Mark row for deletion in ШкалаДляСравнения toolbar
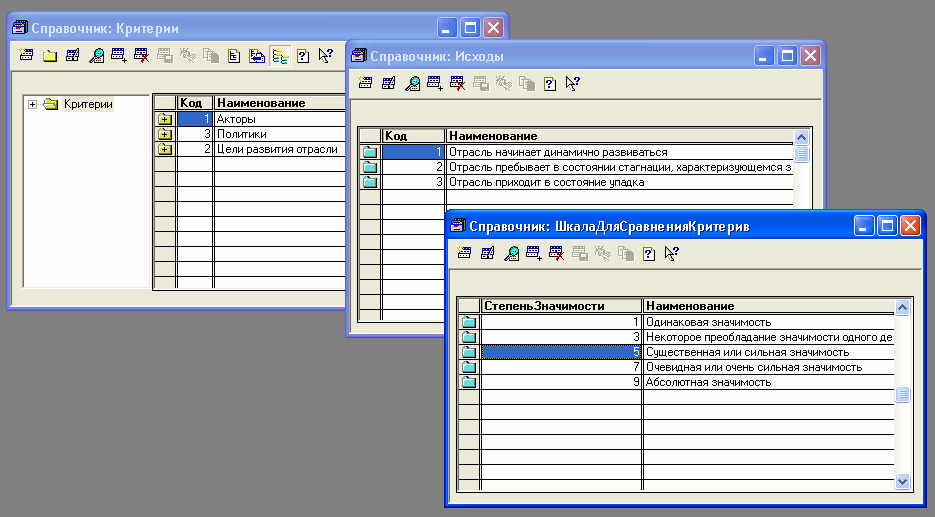 (x=556, y=253)
